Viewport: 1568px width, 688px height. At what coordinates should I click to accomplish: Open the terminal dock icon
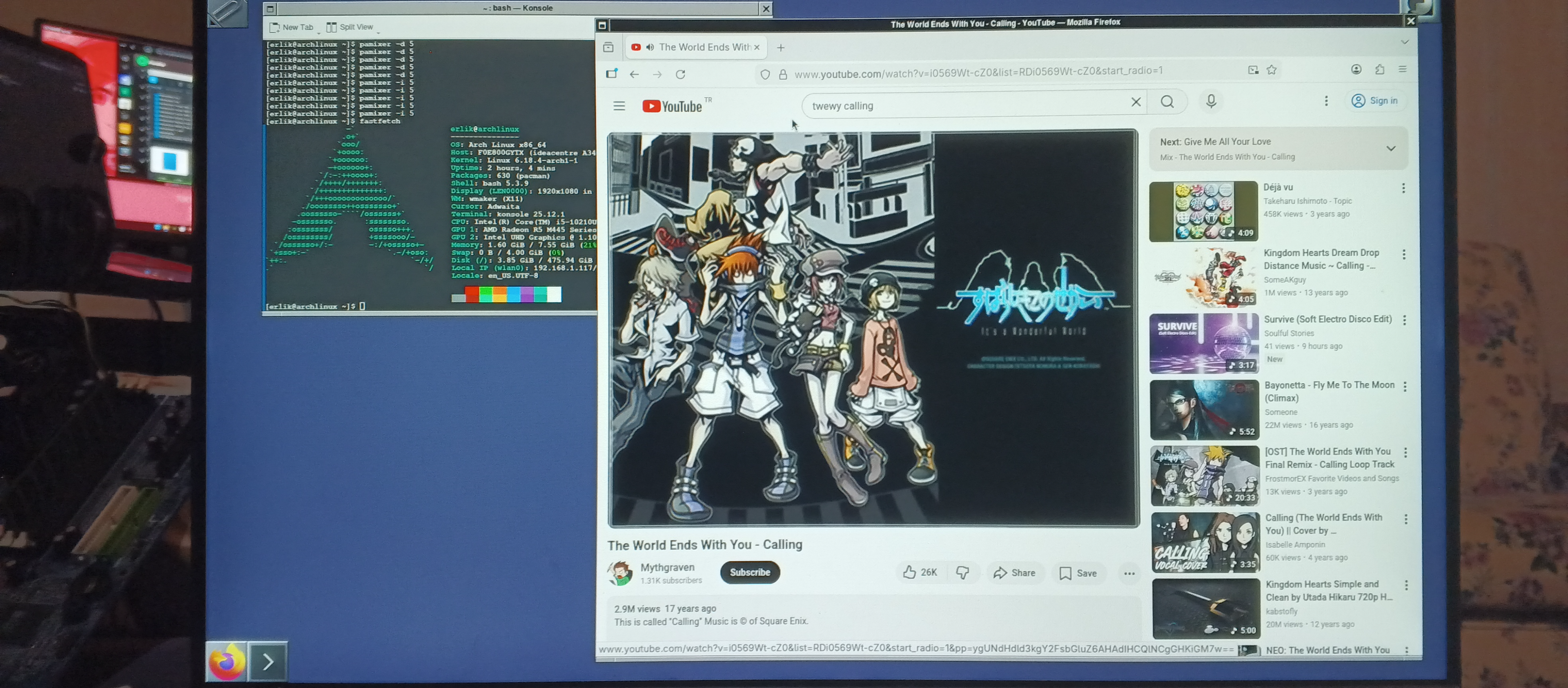tap(267, 661)
